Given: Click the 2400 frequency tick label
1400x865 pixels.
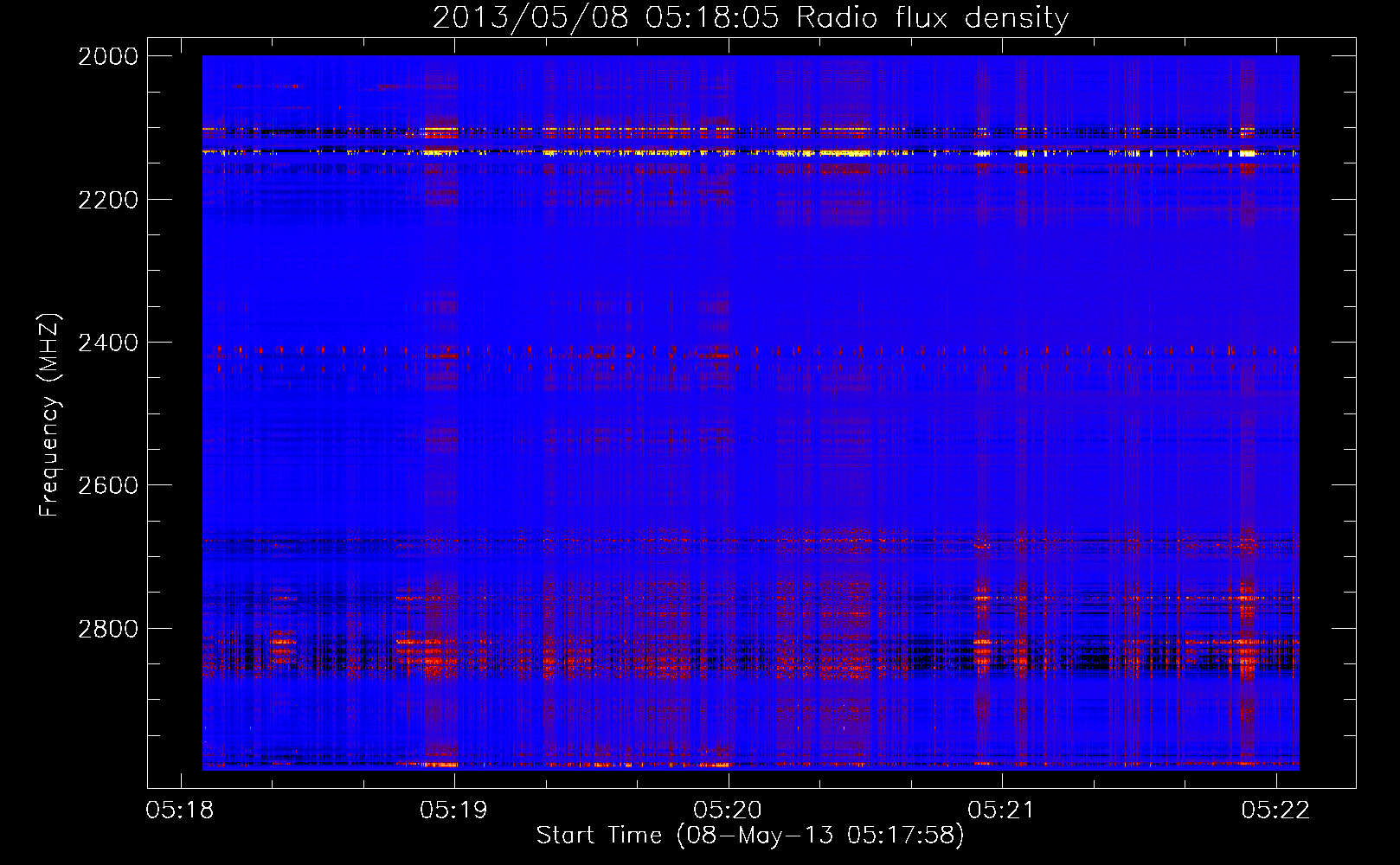Looking at the screenshot, I should pos(108,343).
